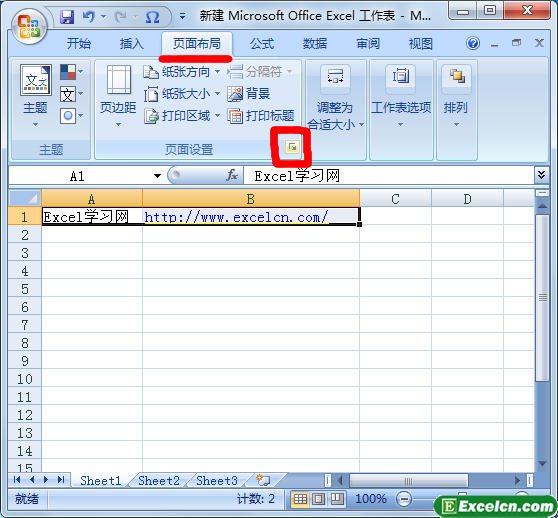Select row 5 header
This screenshot has height=518, width=558.
tap(25, 289)
